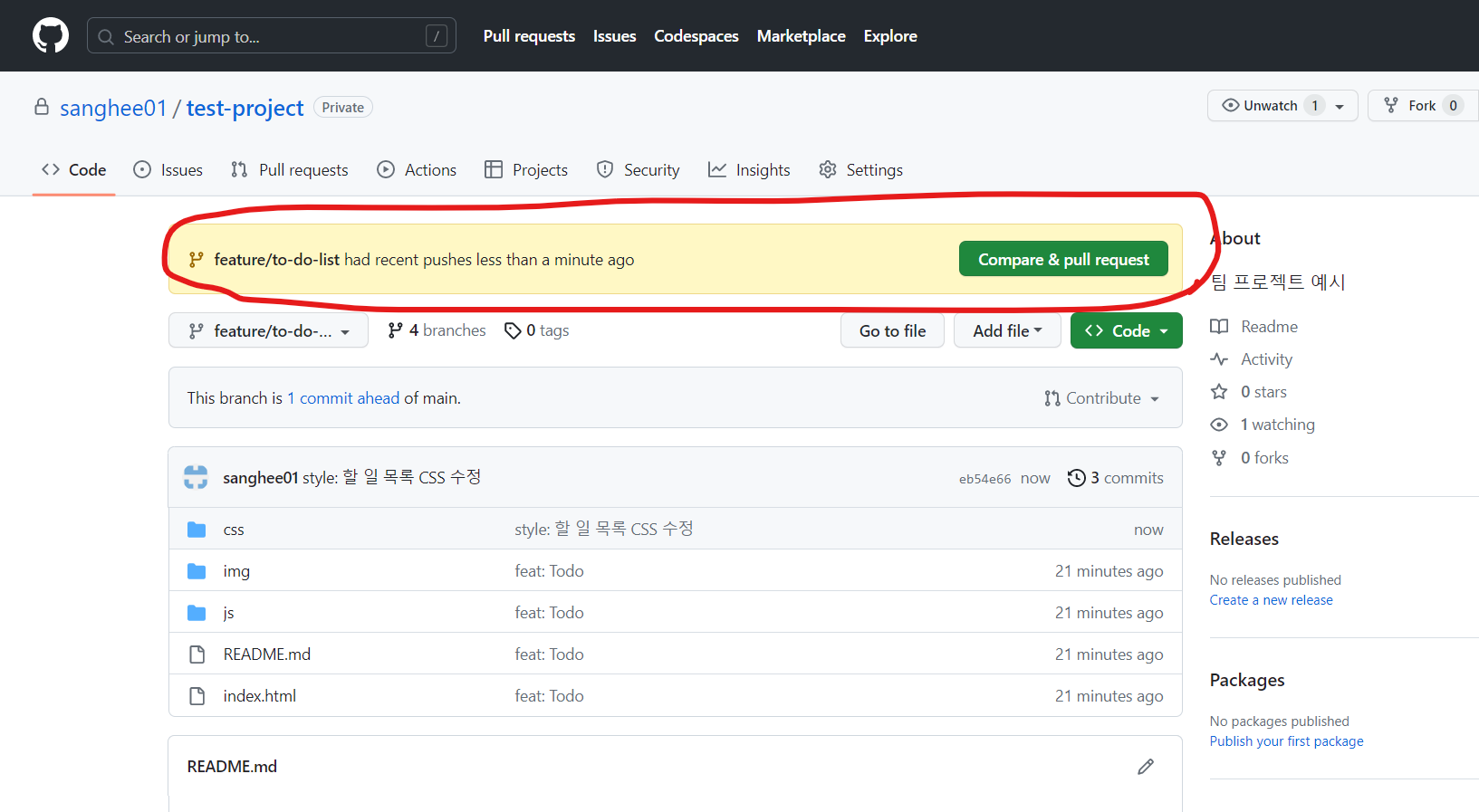Open Pull requests in the top navigation
This screenshot has height=812, width=1479.
tap(529, 36)
